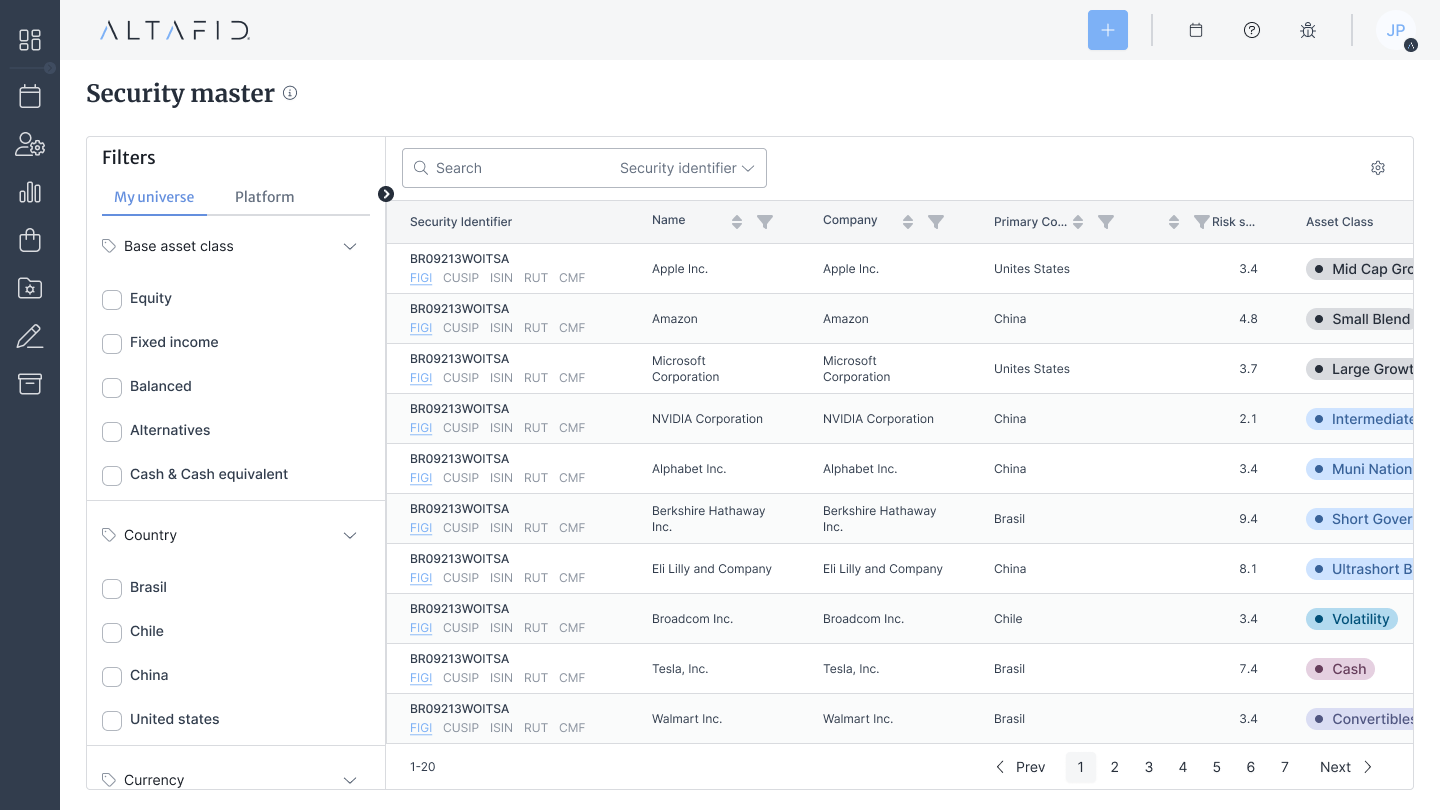The width and height of the screenshot is (1440, 810).
Task: Check the Equity checkbox
Action: (x=112, y=299)
